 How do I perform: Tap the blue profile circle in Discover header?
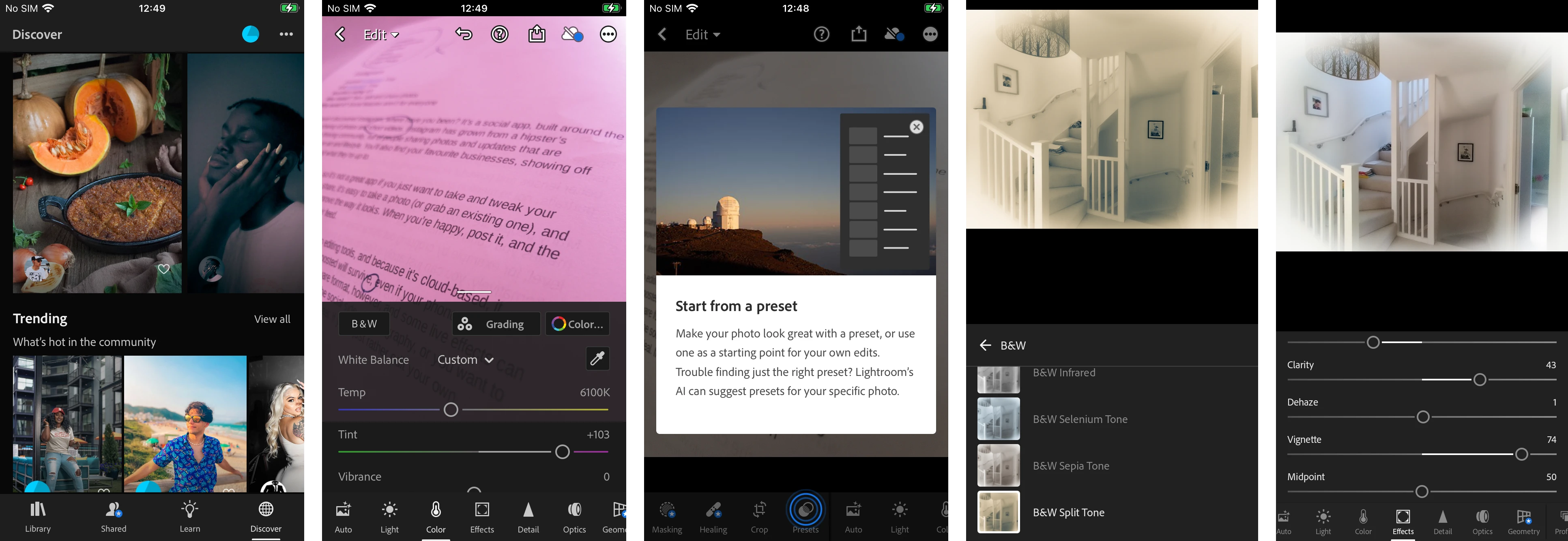point(250,34)
